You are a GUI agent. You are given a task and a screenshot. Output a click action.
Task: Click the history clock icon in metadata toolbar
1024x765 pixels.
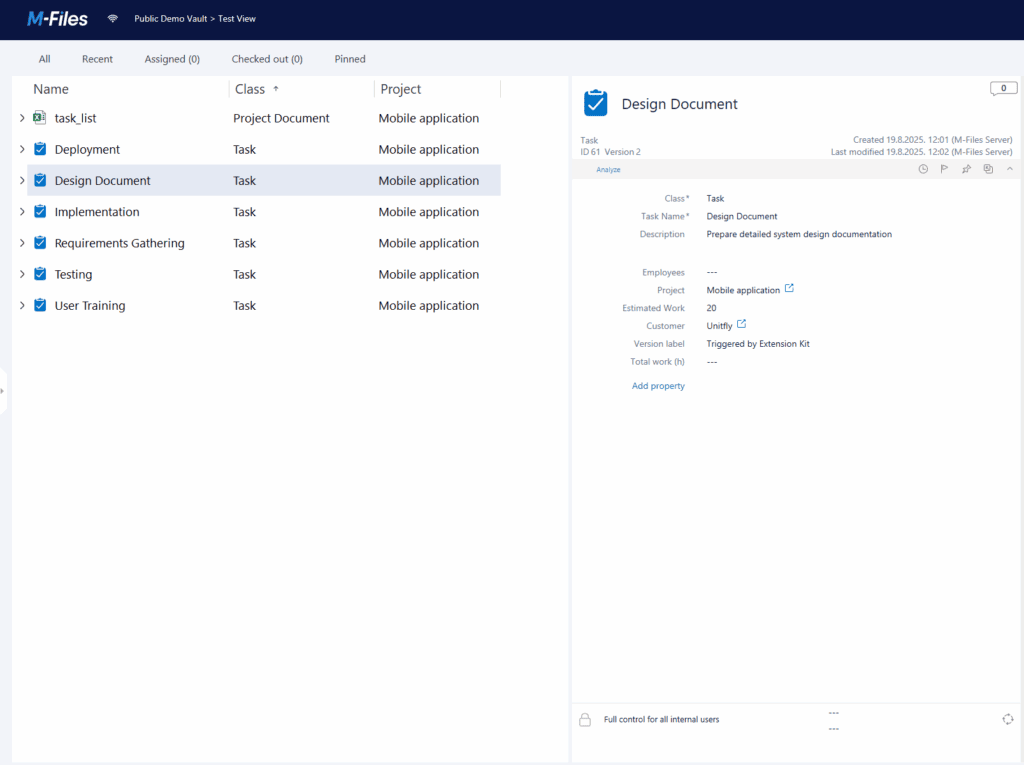click(923, 170)
